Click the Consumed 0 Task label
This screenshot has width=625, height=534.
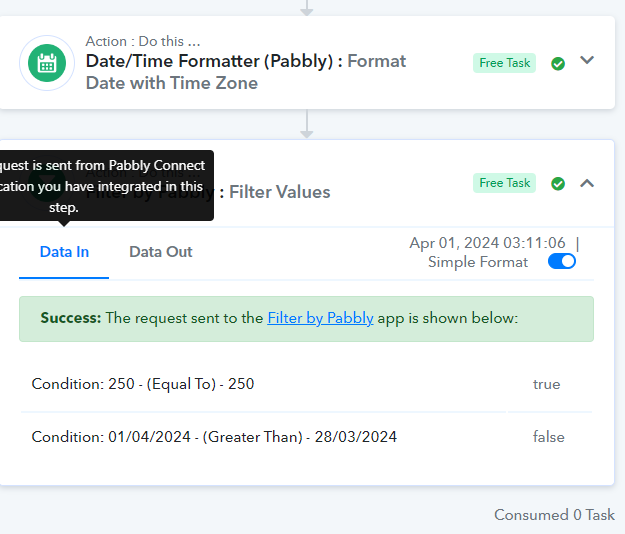pos(554,515)
